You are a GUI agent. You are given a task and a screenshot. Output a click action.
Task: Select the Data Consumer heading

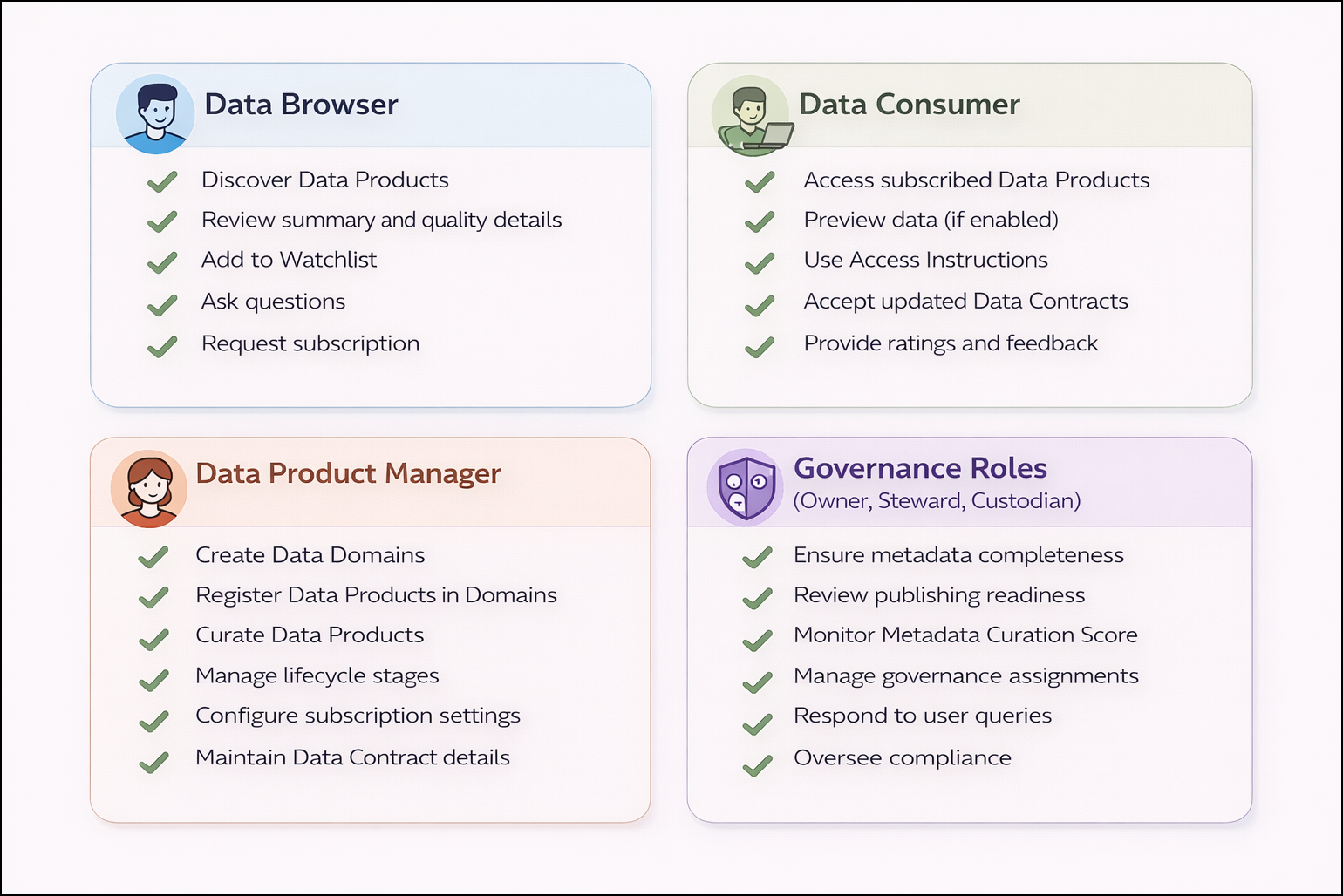[910, 105]
